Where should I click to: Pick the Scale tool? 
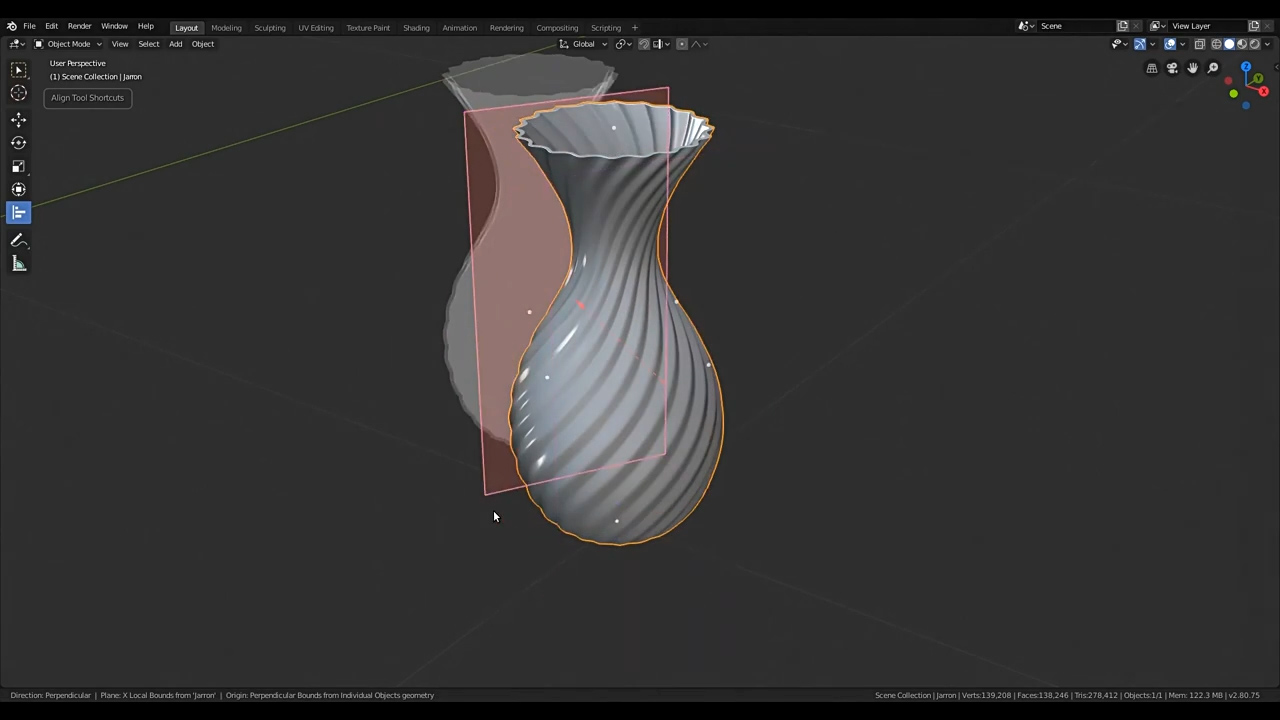[x=18, y=167]
